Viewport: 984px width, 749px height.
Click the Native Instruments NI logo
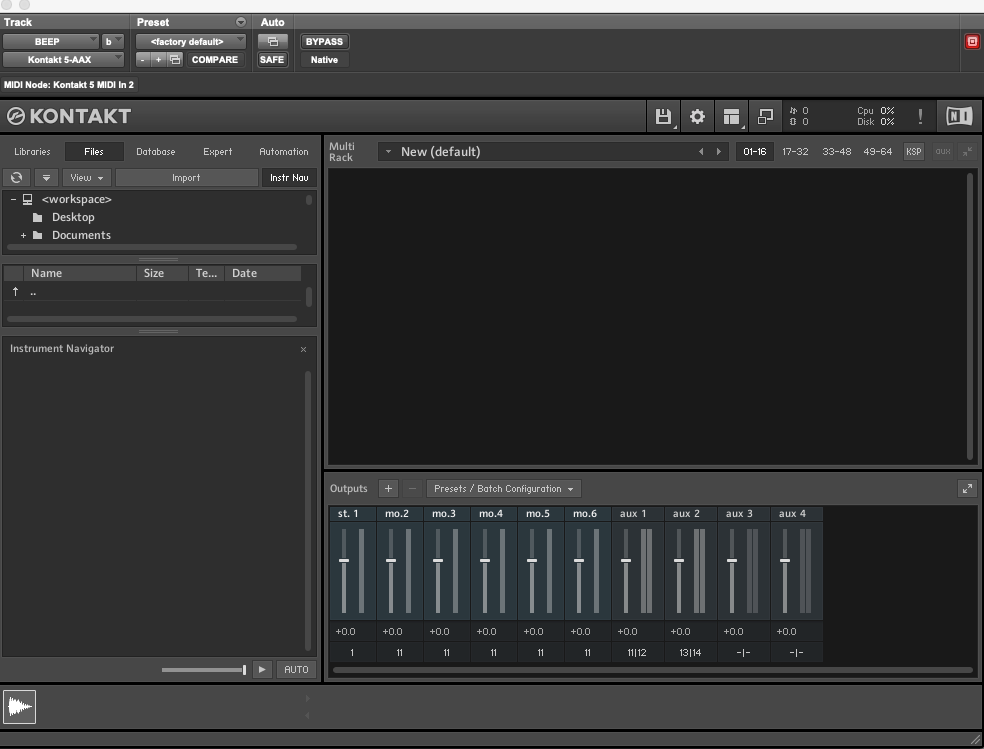959,117
